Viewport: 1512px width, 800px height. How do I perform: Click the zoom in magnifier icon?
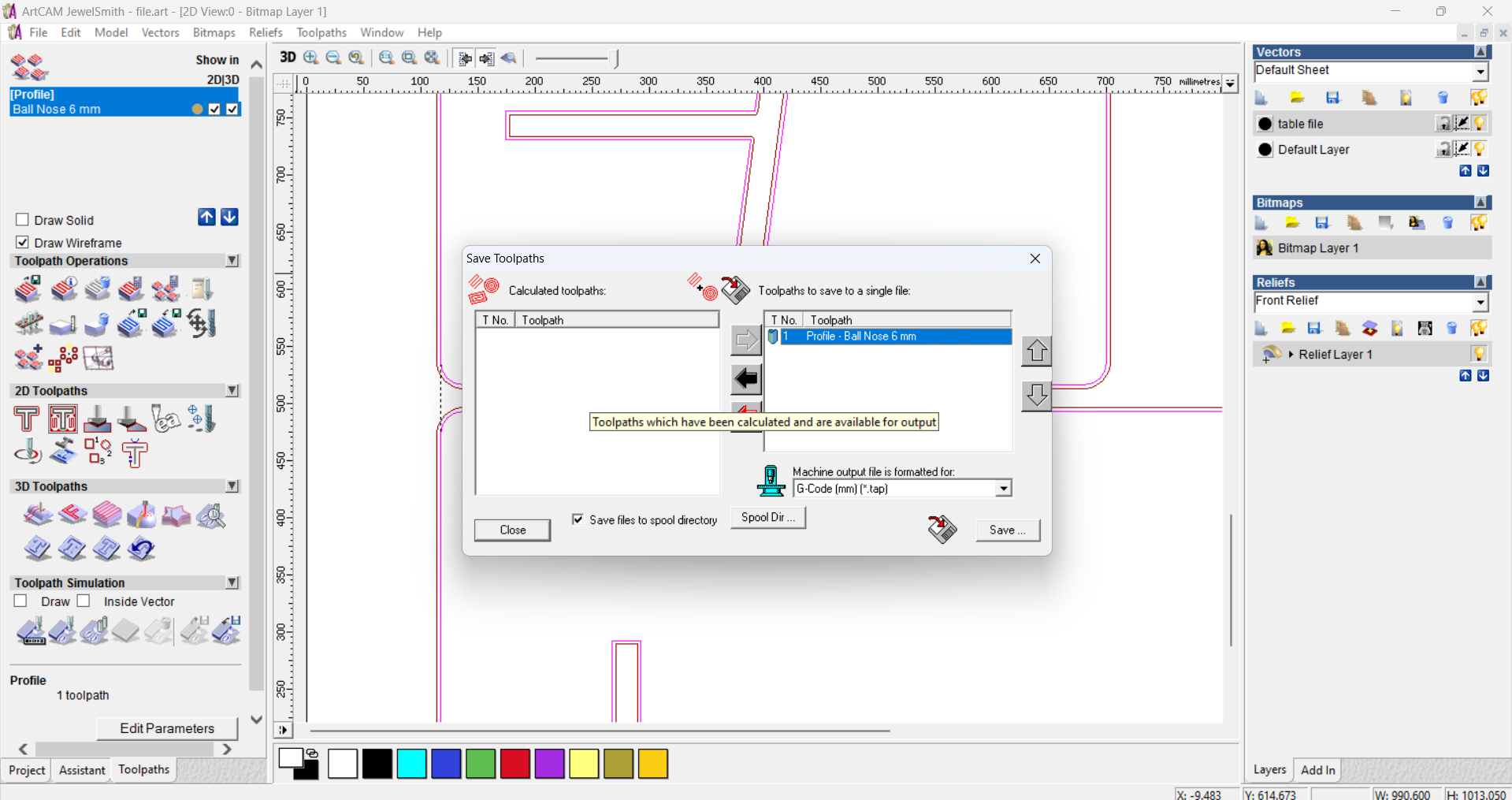point(311,58)
